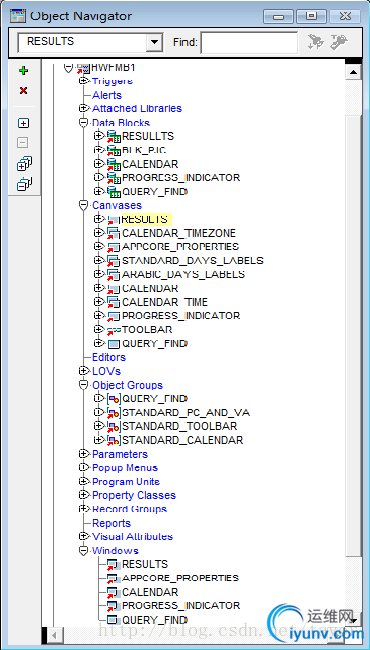The width and height of the screenshot is (370, 650).
Task: Click the QUERY_FIND object group icon
Action: [x=114, y=399]
